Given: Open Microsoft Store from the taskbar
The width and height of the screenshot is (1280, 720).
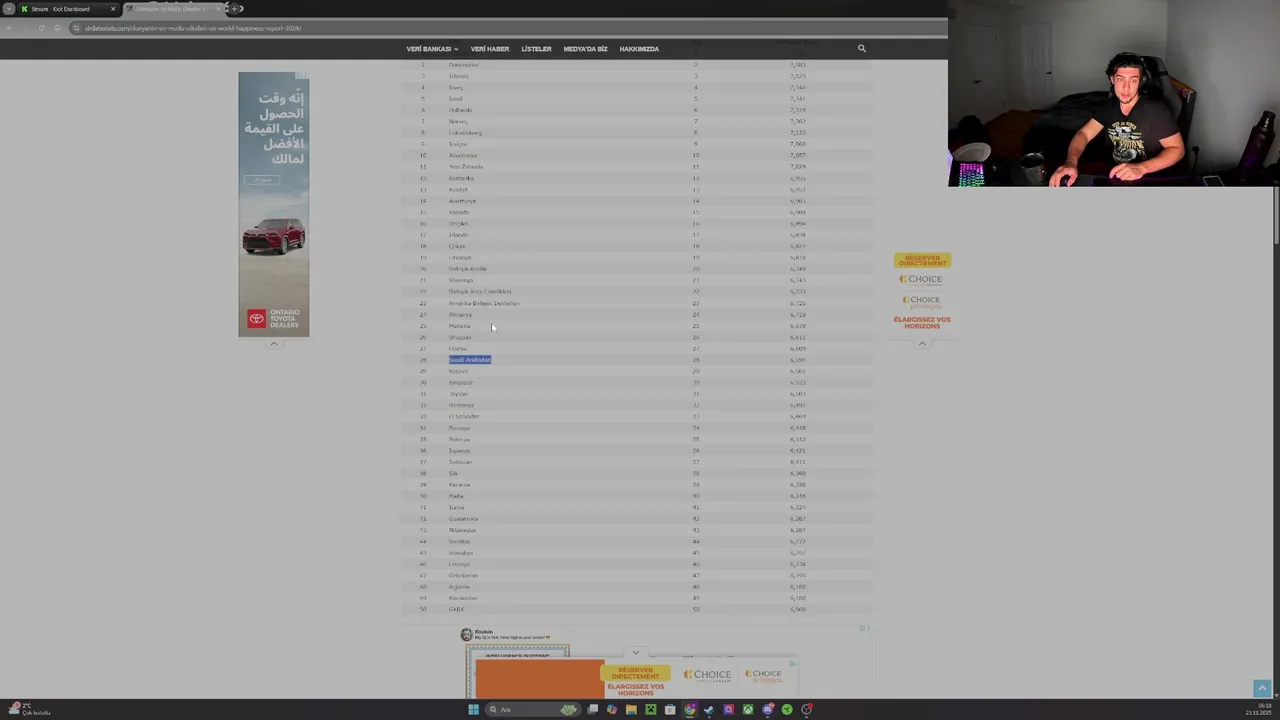Looking at the screenshot, I should click(670, 709).
